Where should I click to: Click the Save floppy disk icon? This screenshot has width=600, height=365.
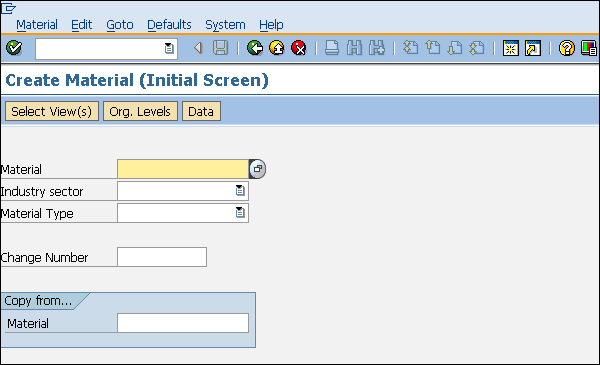click(x=220, y=48)
